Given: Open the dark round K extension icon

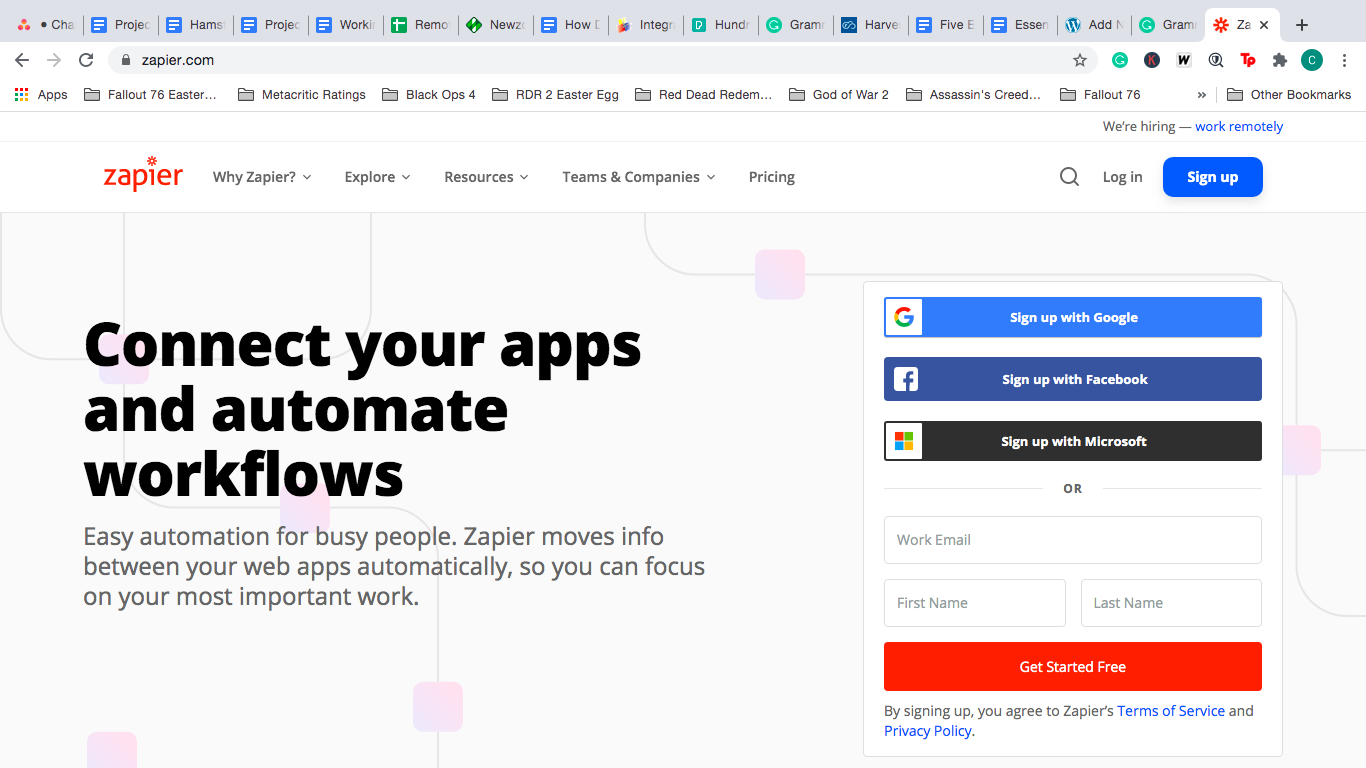Looking at the screenshot, I should click(x=1152, y=60).
